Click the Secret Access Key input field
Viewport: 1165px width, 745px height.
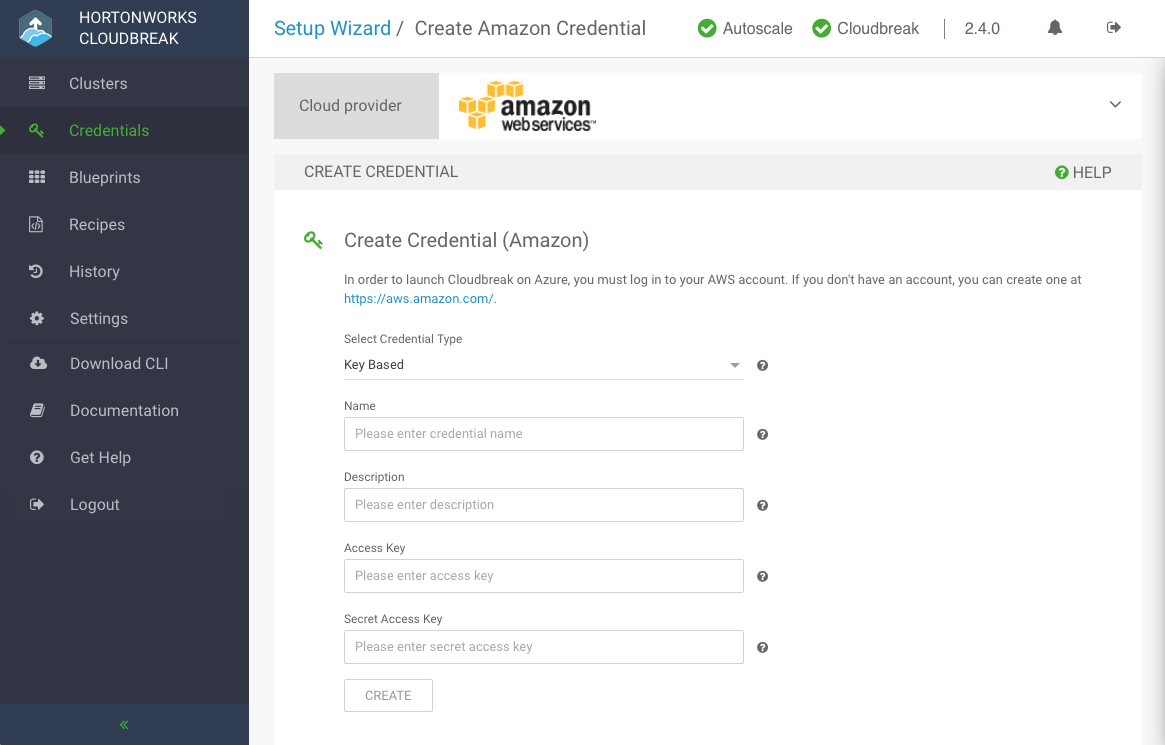click(543, 647)
